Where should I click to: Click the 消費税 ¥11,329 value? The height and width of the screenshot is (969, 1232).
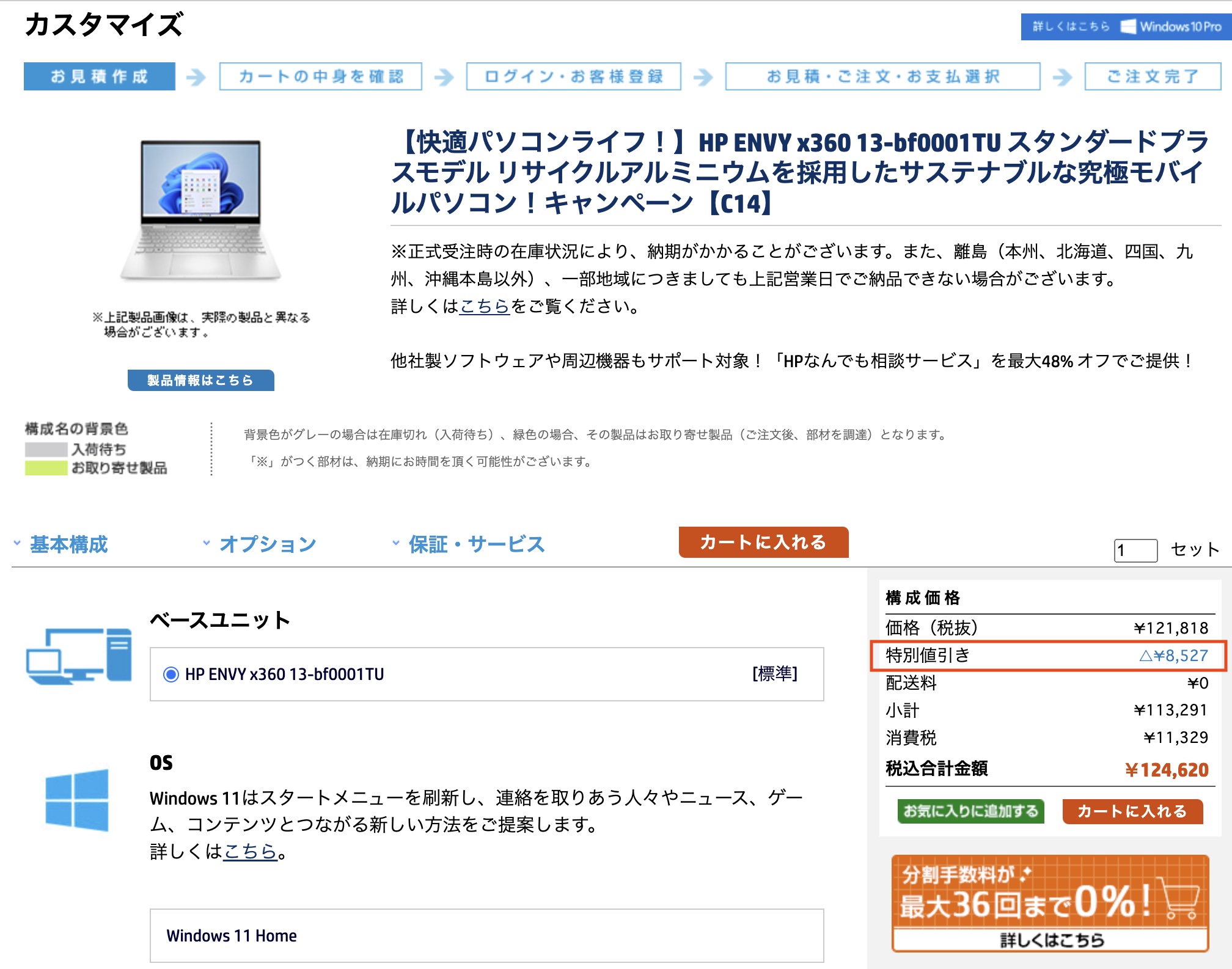click(x=1176, y=737)
